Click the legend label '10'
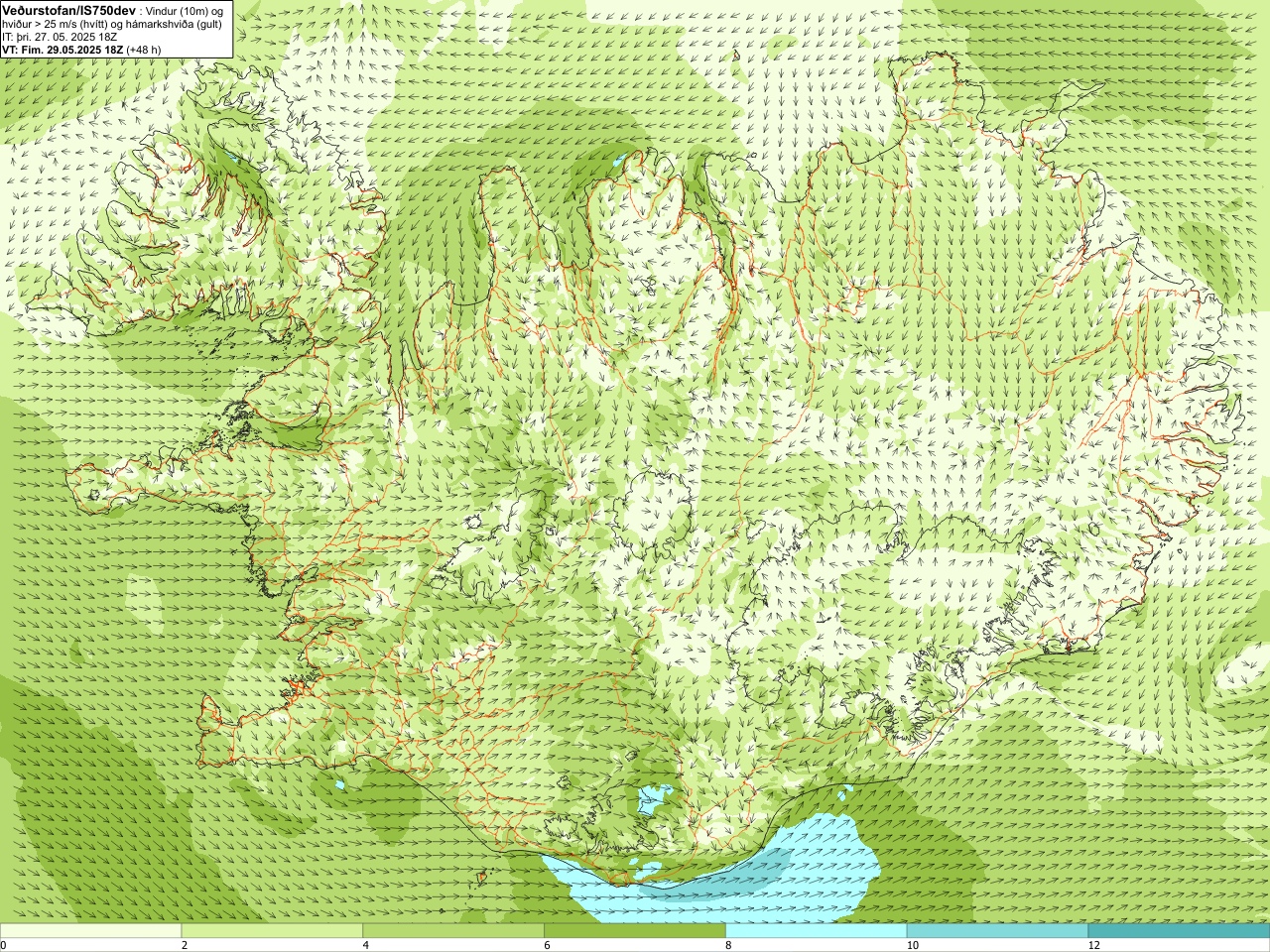 point(912,945)
